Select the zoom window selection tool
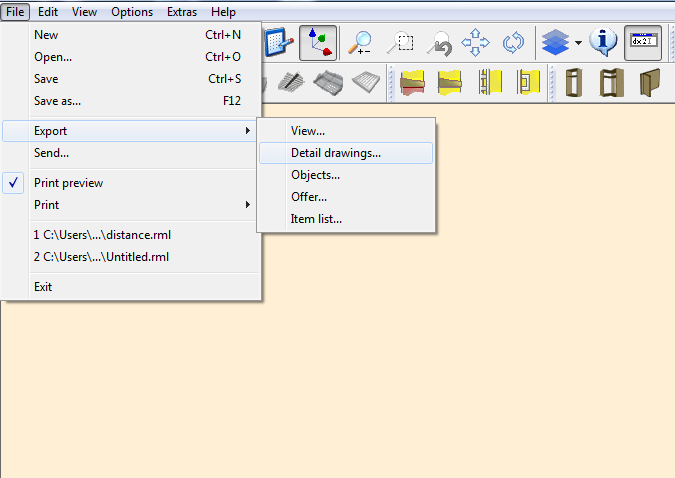 pos(400,43)
